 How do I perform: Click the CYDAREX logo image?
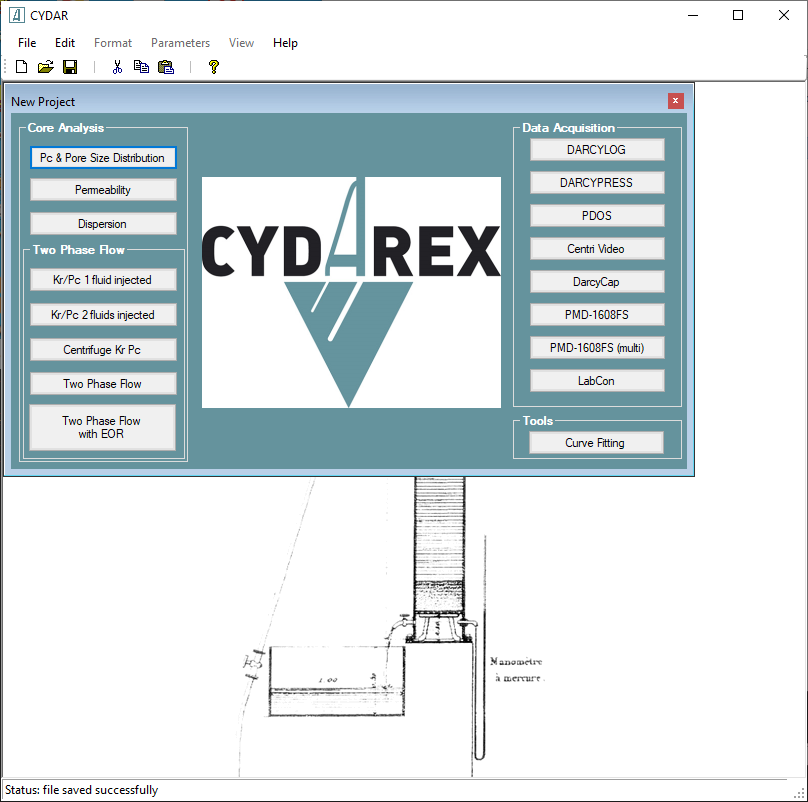[351, 292]
